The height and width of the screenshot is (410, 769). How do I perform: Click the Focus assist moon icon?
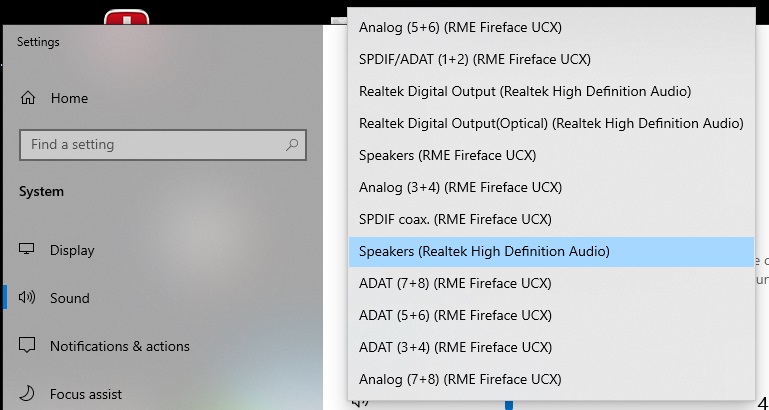click(28, 394)
